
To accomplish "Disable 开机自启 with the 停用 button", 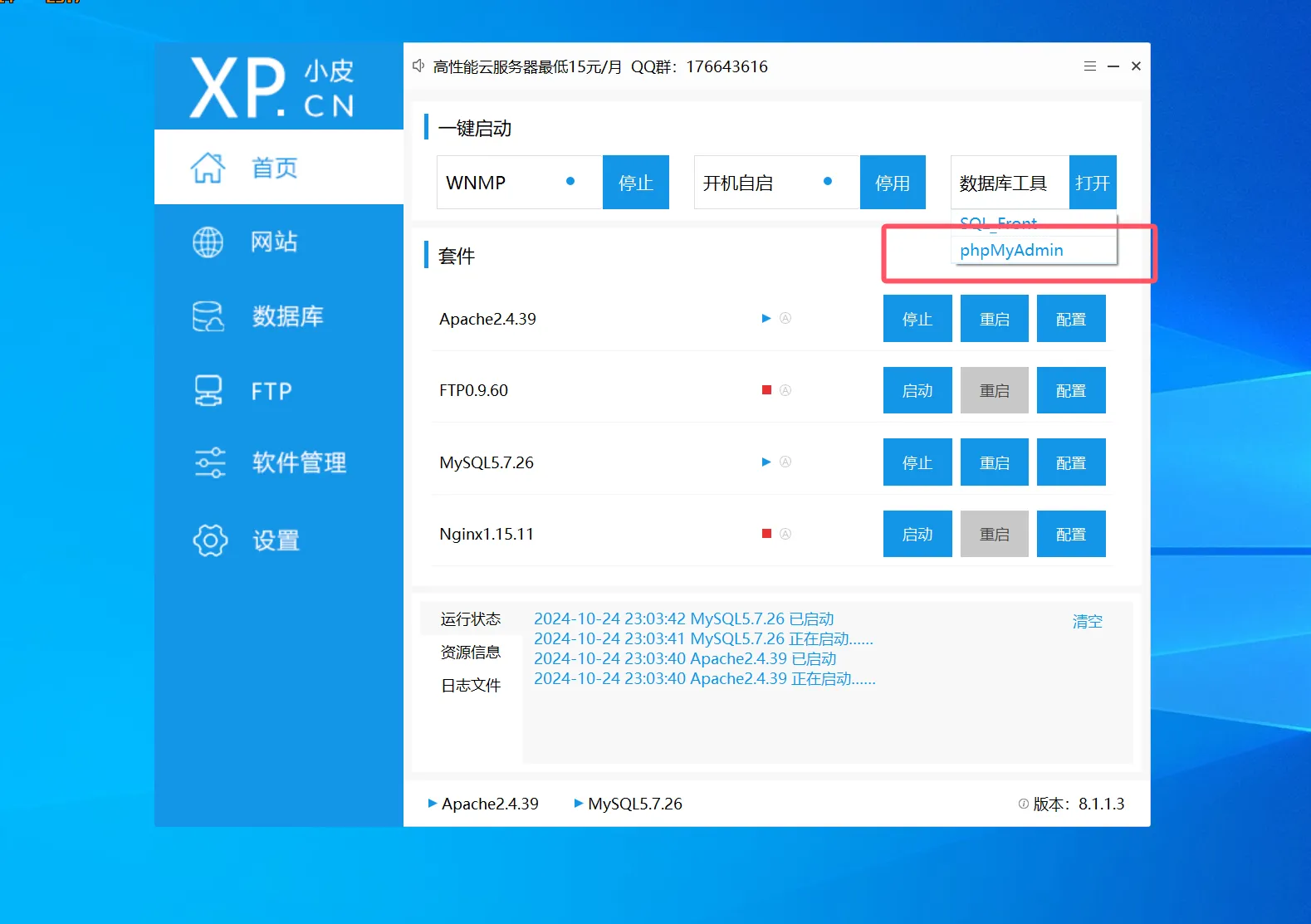I will point(893,183).
